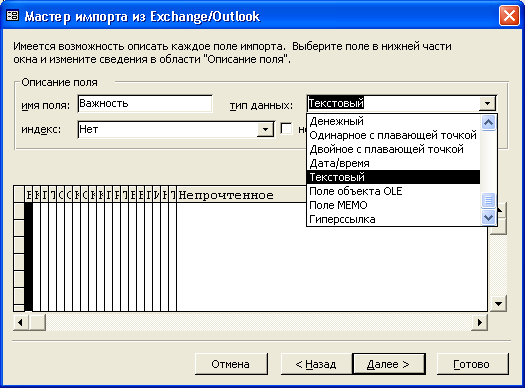Click the Назад button to go back

click(x=316, y=364)
